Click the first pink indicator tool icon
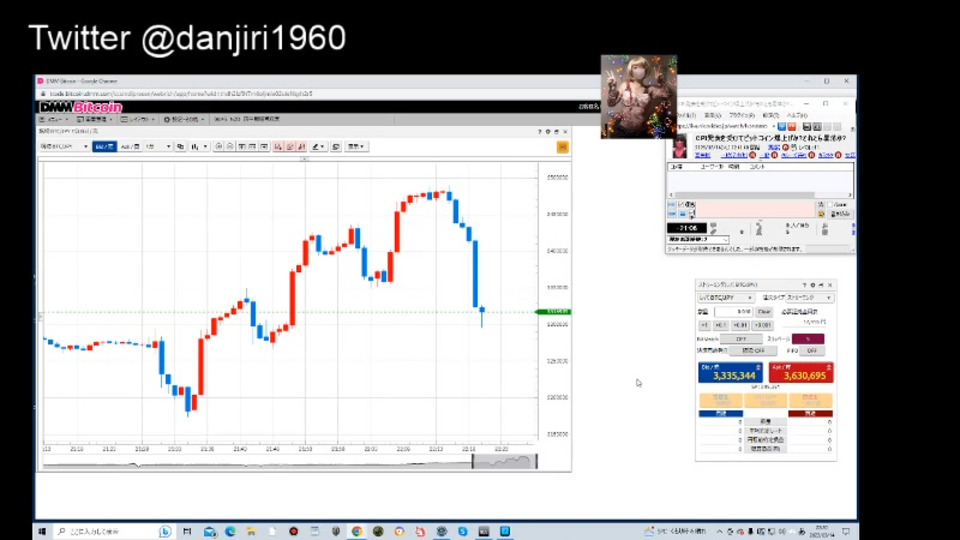This screenshot has height=540, width=960. (278, 147)
